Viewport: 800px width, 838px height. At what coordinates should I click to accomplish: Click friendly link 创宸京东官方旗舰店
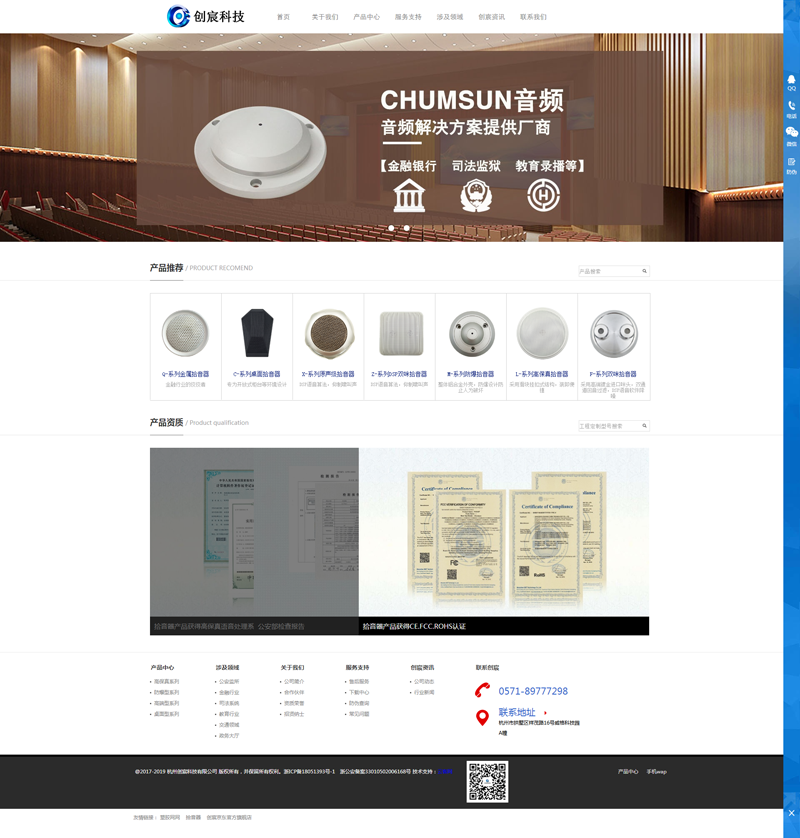229,818
